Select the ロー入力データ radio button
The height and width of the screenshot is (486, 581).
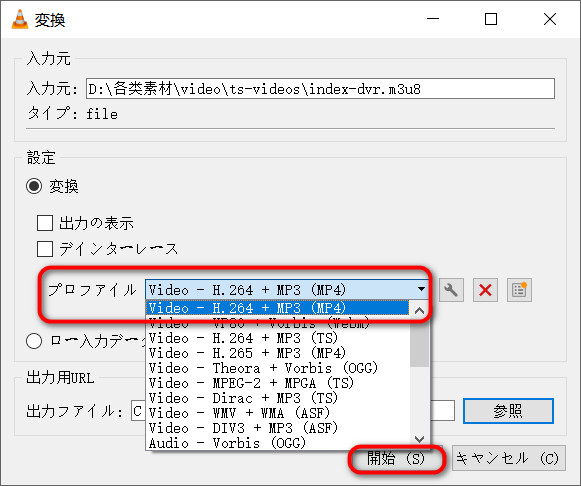[x=34, y=341]
